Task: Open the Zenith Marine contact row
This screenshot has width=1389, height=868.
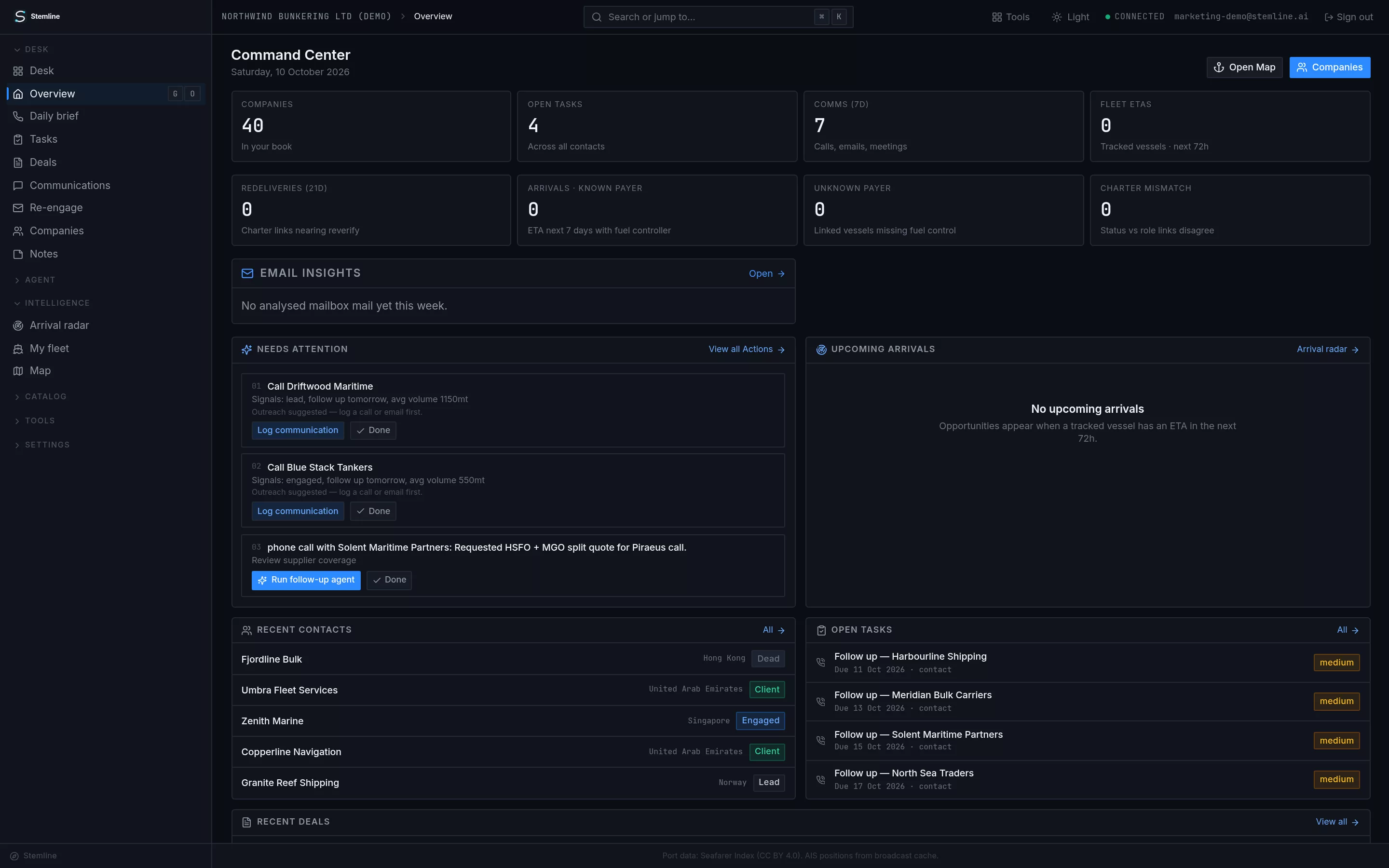Action: [513, 721]
